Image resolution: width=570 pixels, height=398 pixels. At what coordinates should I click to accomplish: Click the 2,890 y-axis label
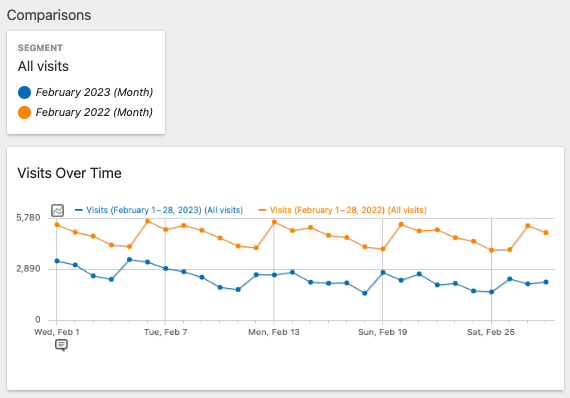(x=28, y=269)
